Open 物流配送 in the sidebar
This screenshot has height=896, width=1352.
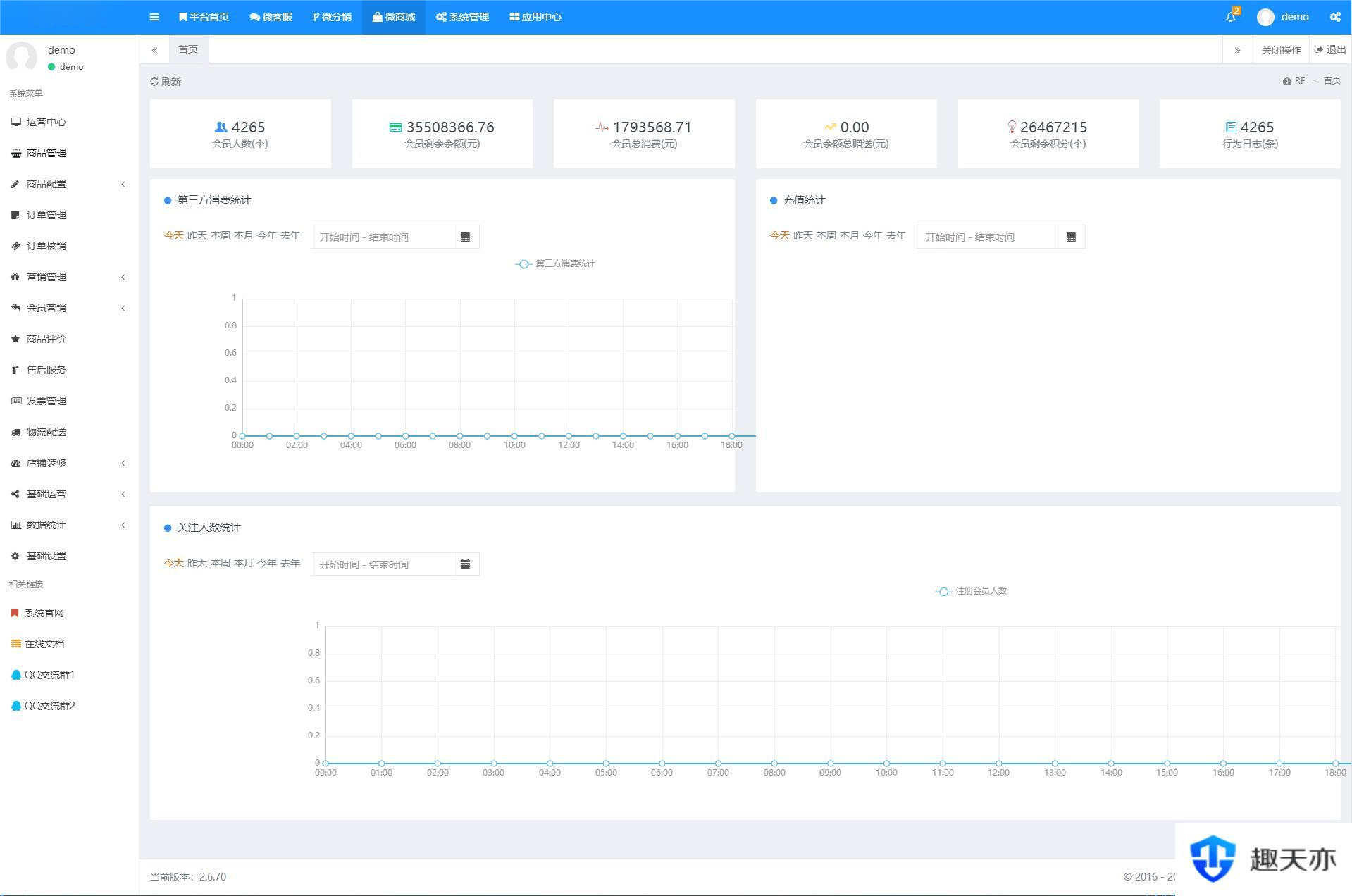click(68, 432)
